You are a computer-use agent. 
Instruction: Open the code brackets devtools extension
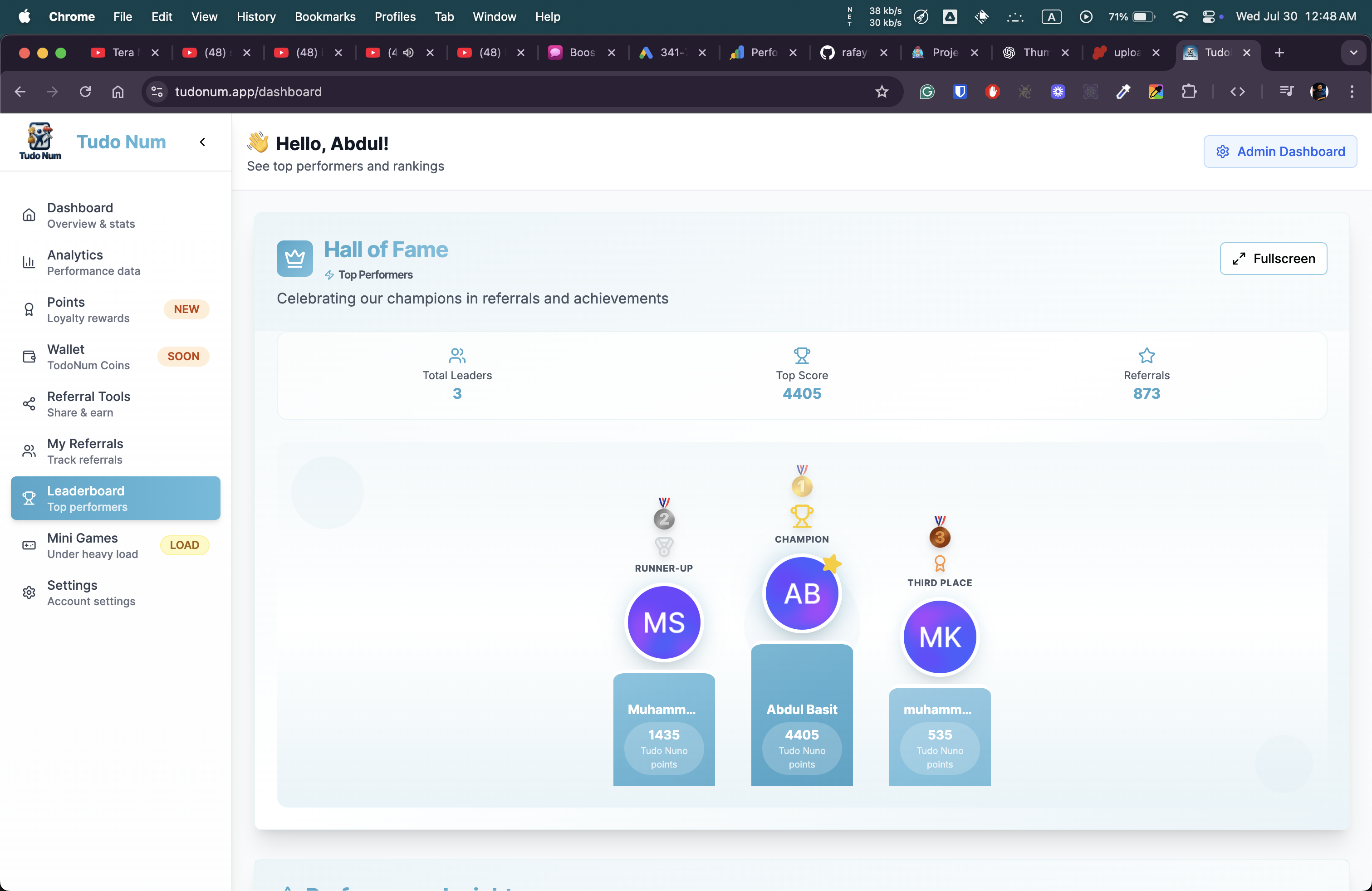click(x=1238, y=92)
